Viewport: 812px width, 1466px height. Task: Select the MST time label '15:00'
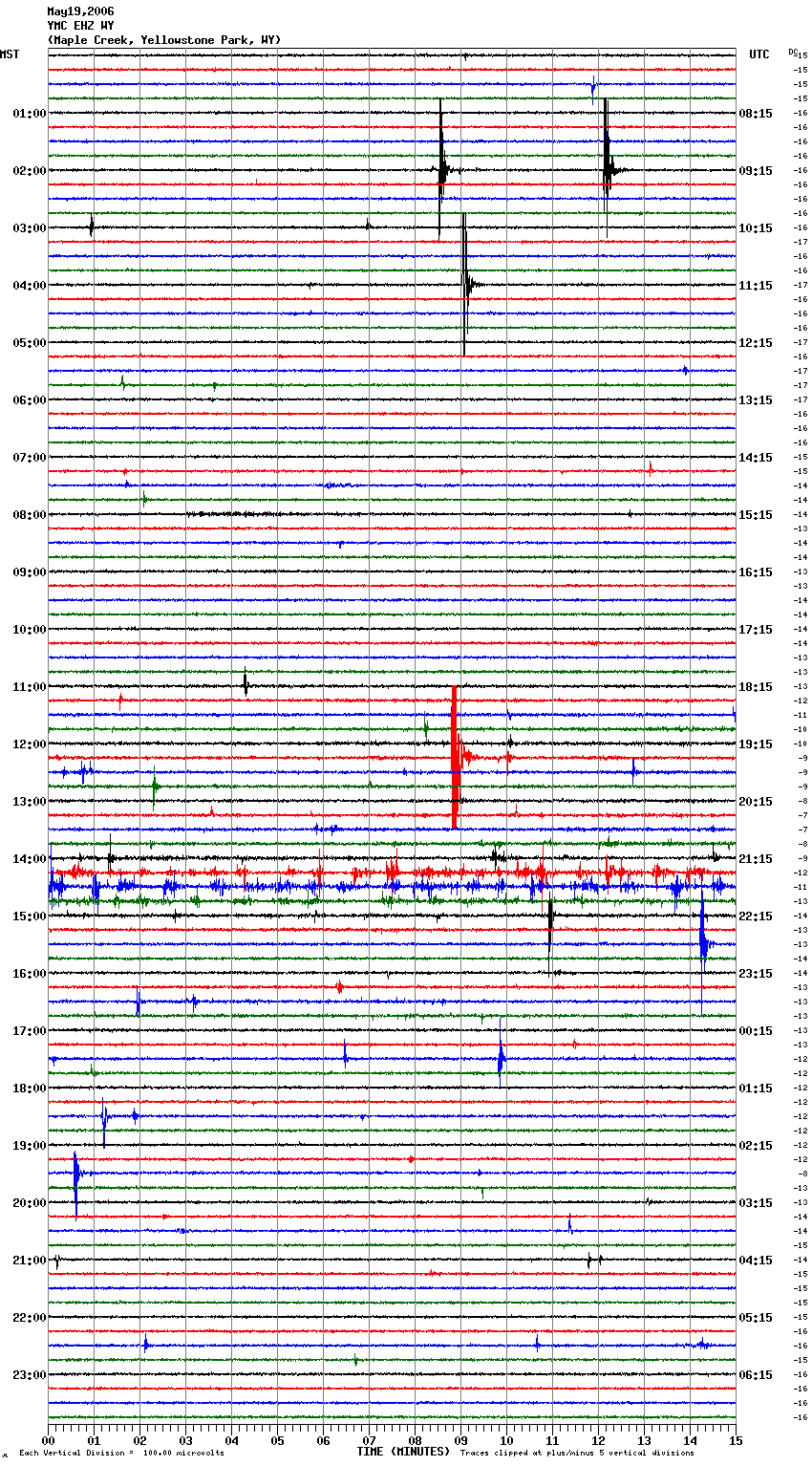[30, 916]
